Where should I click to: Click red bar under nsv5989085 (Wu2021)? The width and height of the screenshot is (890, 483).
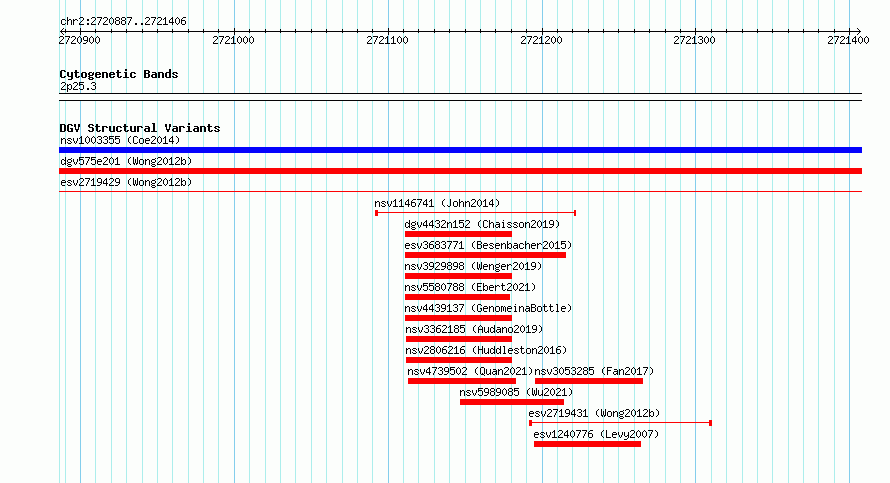[512, 402]
